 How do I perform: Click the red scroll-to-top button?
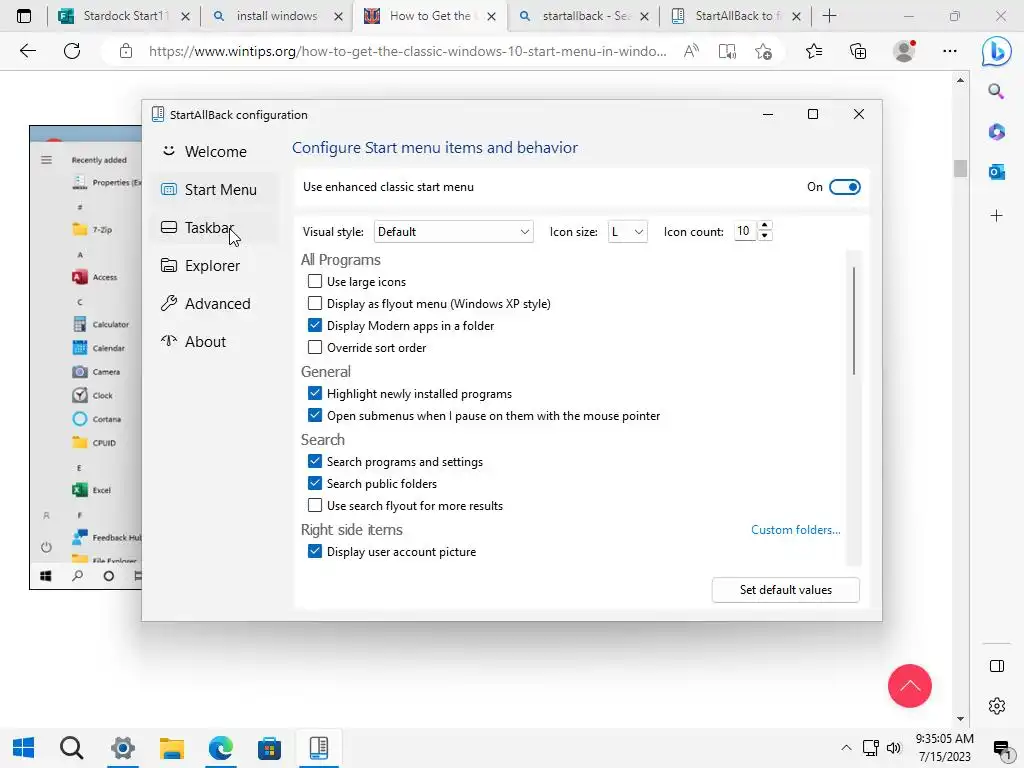[910, 686]
